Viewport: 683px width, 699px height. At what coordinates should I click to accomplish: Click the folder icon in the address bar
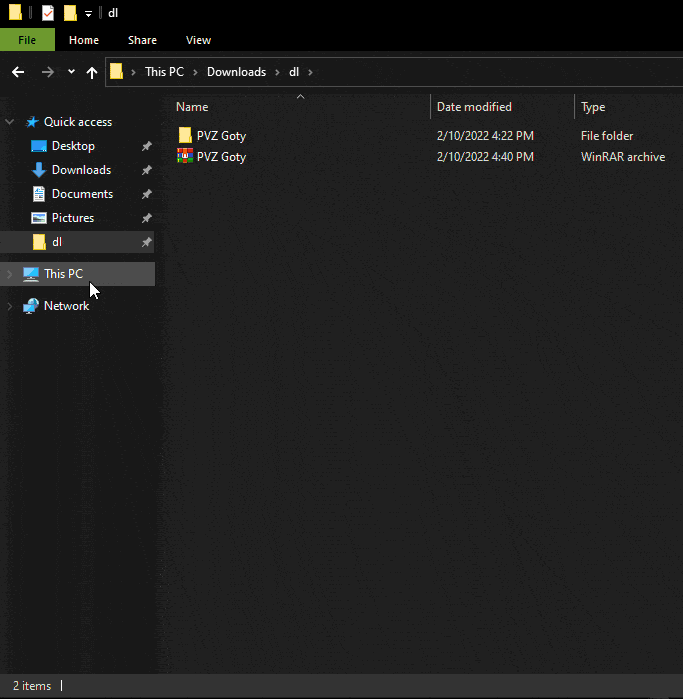tap(116, 71)
